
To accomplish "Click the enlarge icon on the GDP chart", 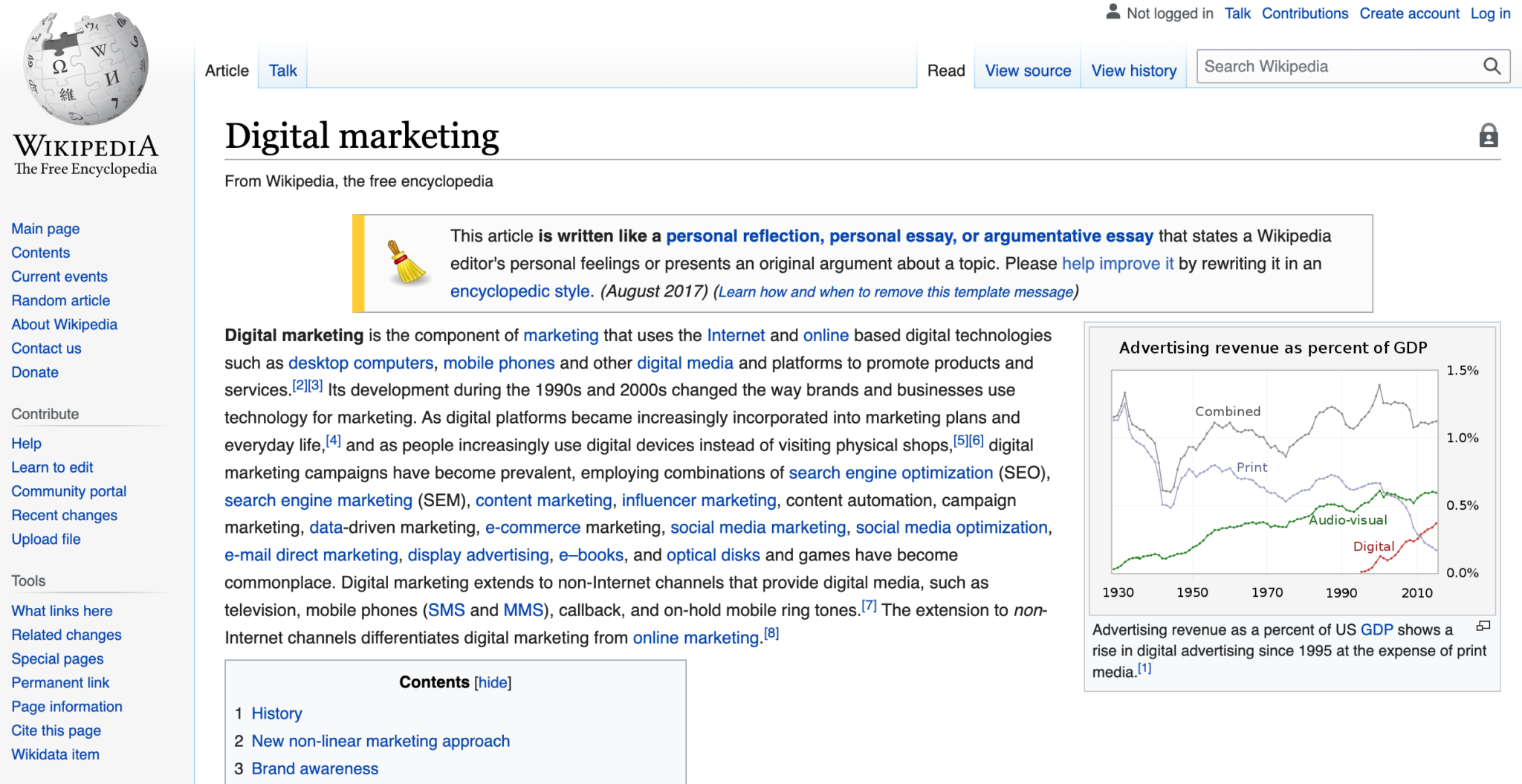I will (x=1482, y=627).
